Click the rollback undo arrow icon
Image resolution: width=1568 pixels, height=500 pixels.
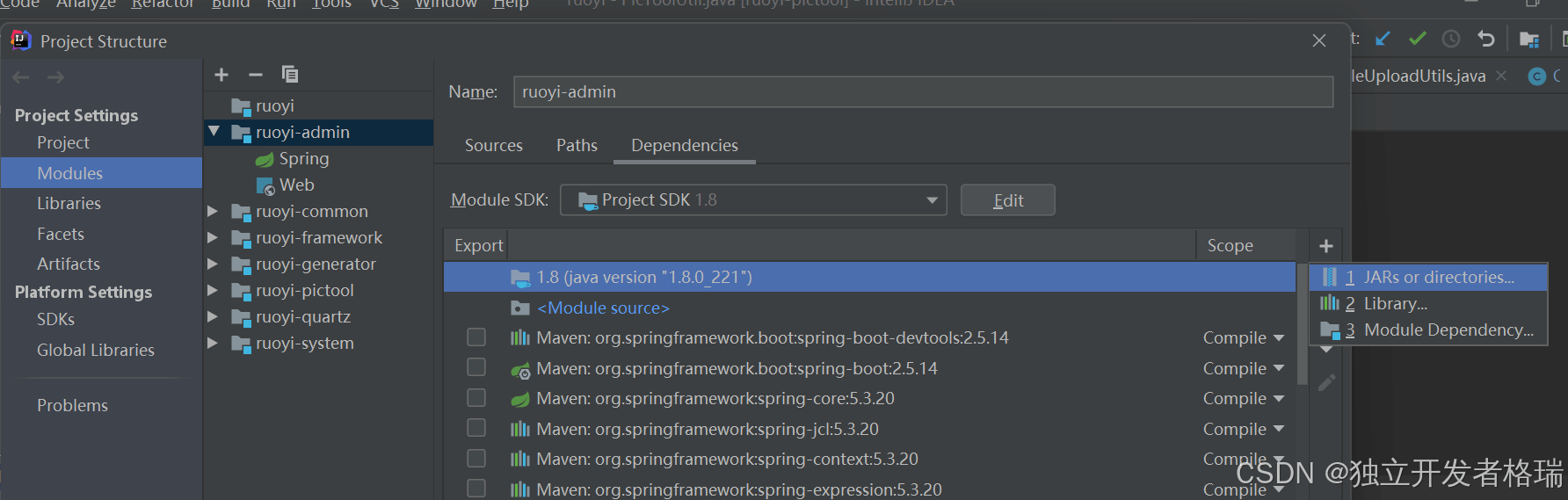pos(1486,39)
